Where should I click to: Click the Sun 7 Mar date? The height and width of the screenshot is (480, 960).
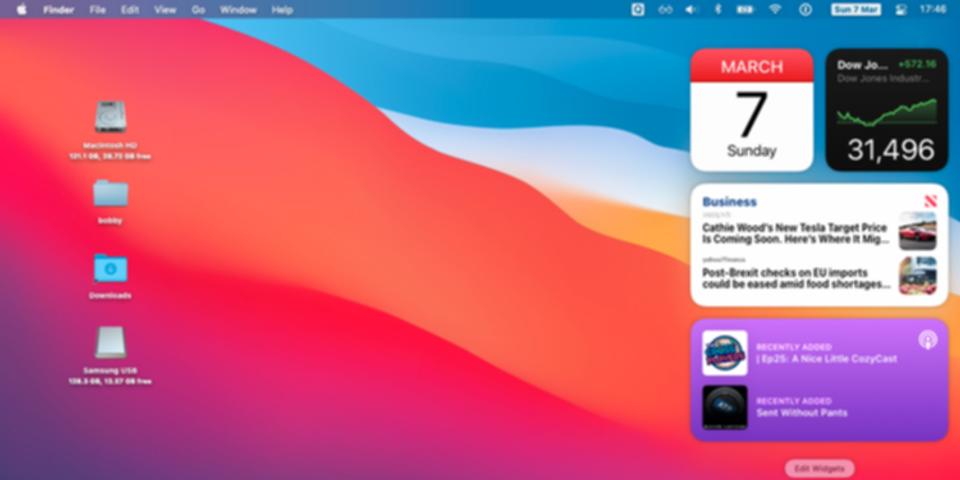coord(856,9)
